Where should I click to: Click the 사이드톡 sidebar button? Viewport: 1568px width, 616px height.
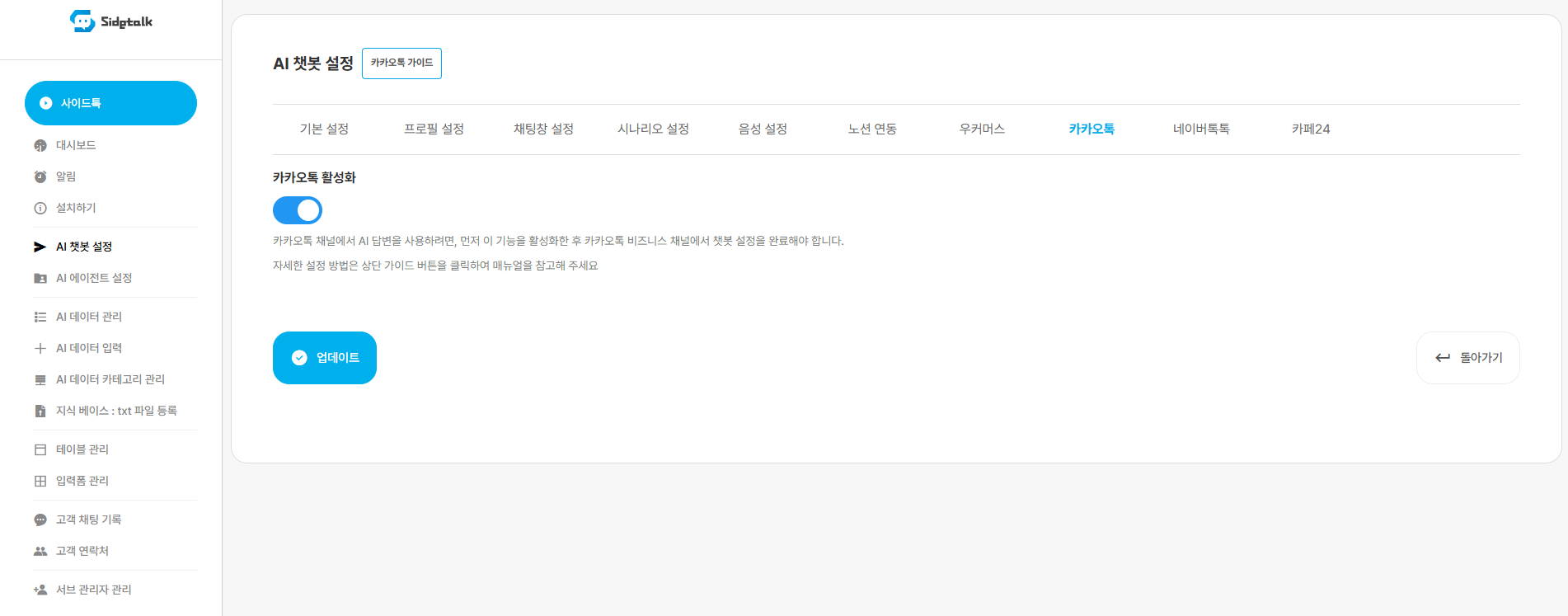pos(110,103)
